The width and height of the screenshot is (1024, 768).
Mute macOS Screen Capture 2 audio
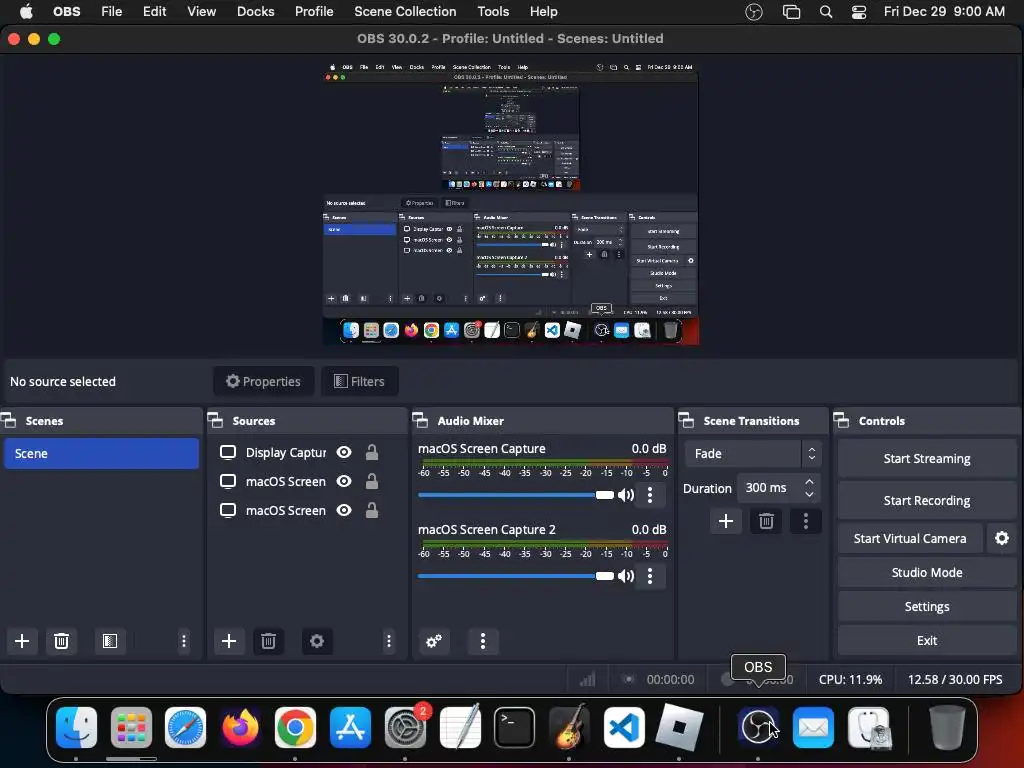626,575
